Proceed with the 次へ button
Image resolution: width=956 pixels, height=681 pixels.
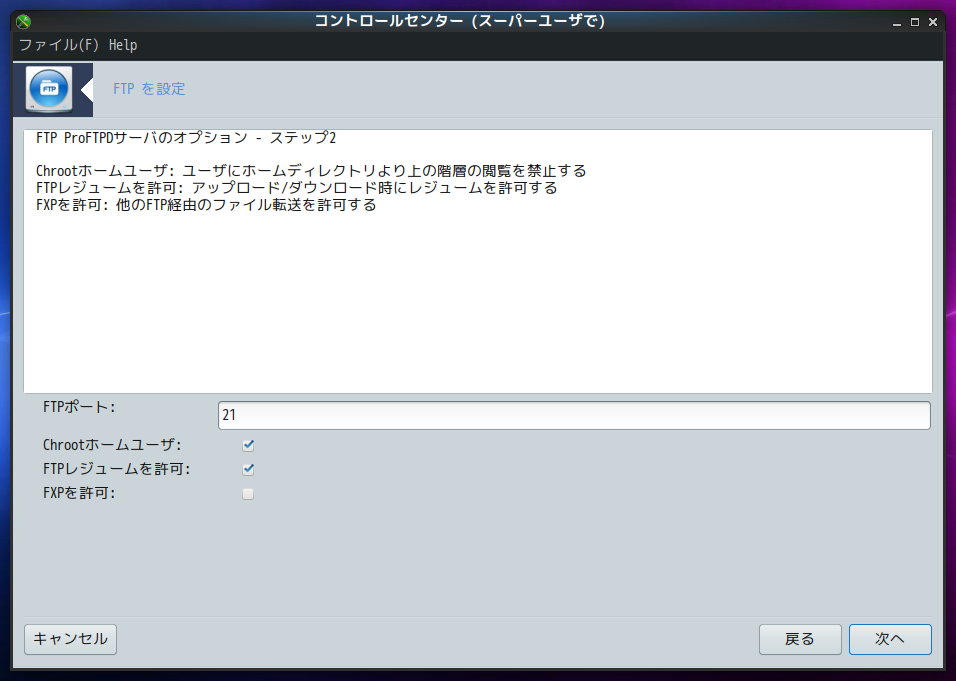point(890,639)
